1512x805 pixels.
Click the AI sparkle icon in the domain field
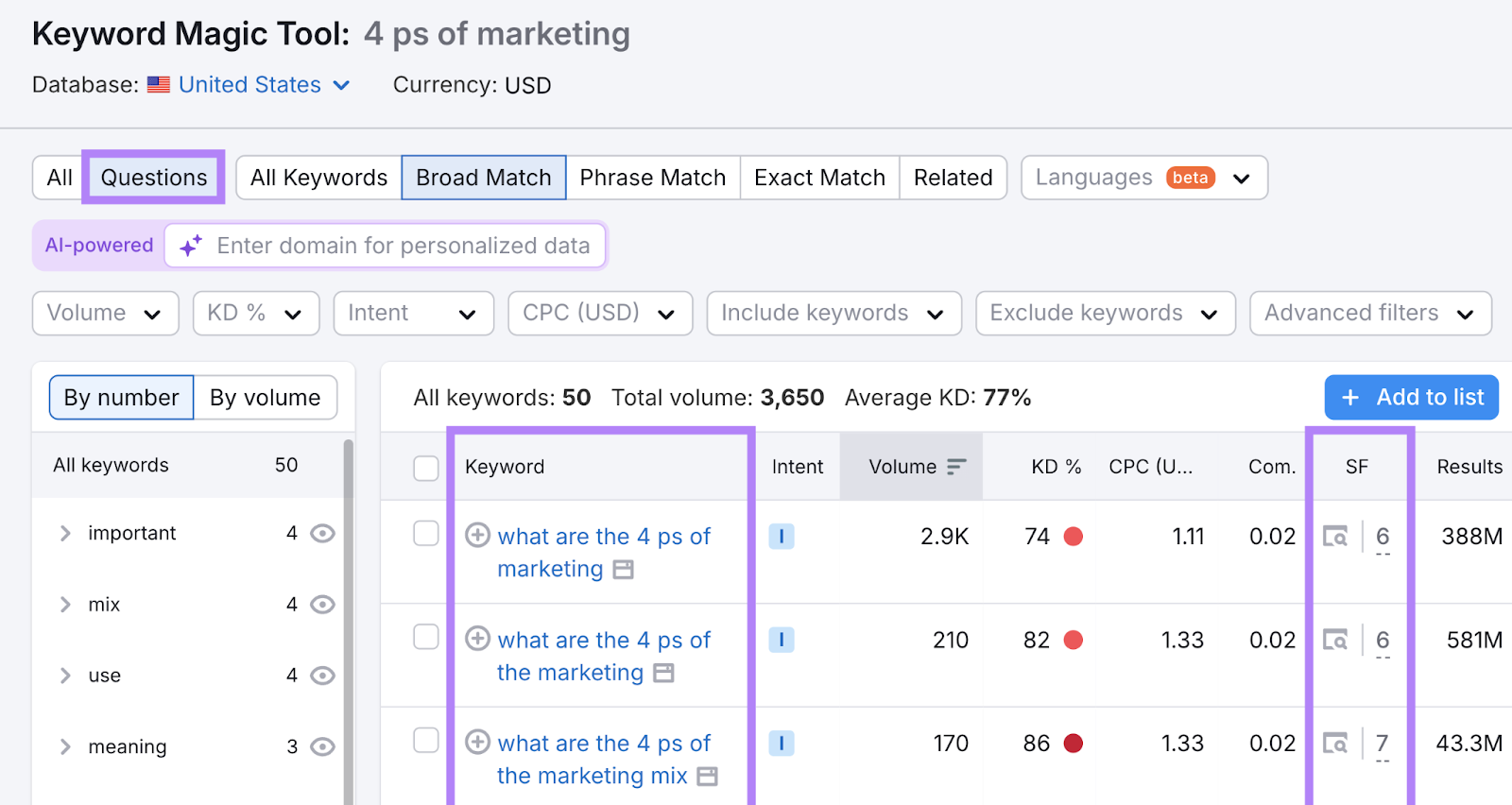(191, 246)
